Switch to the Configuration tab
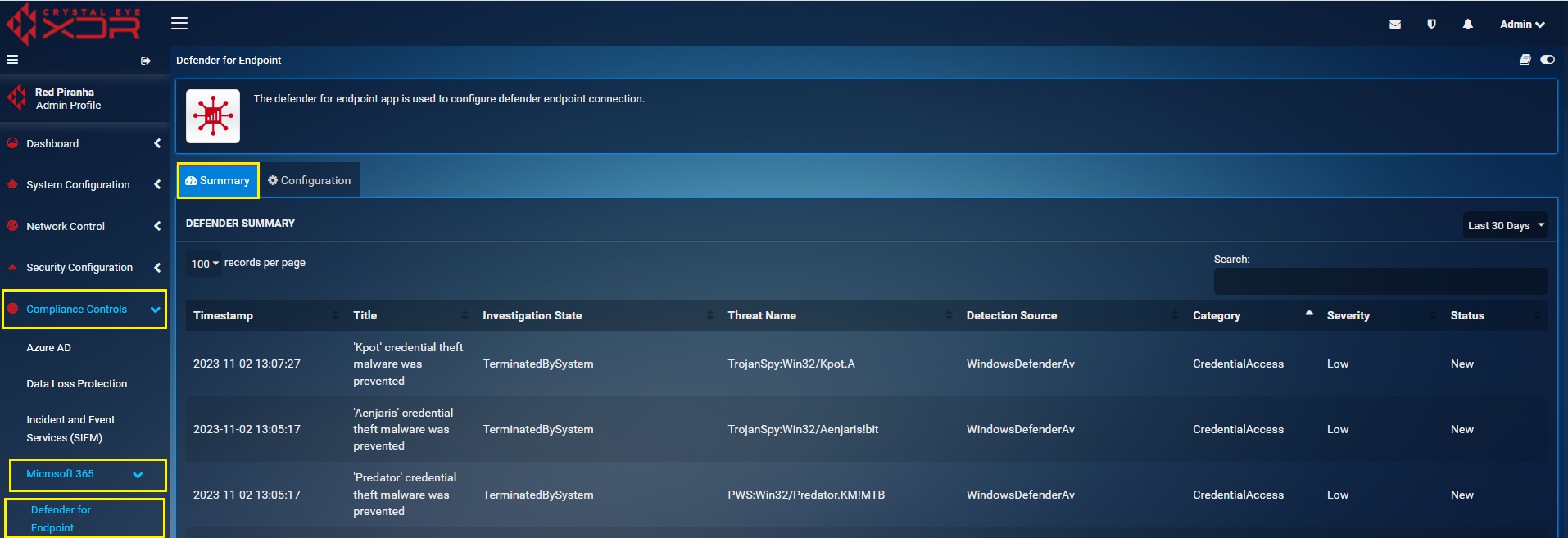 pos(310,180)
